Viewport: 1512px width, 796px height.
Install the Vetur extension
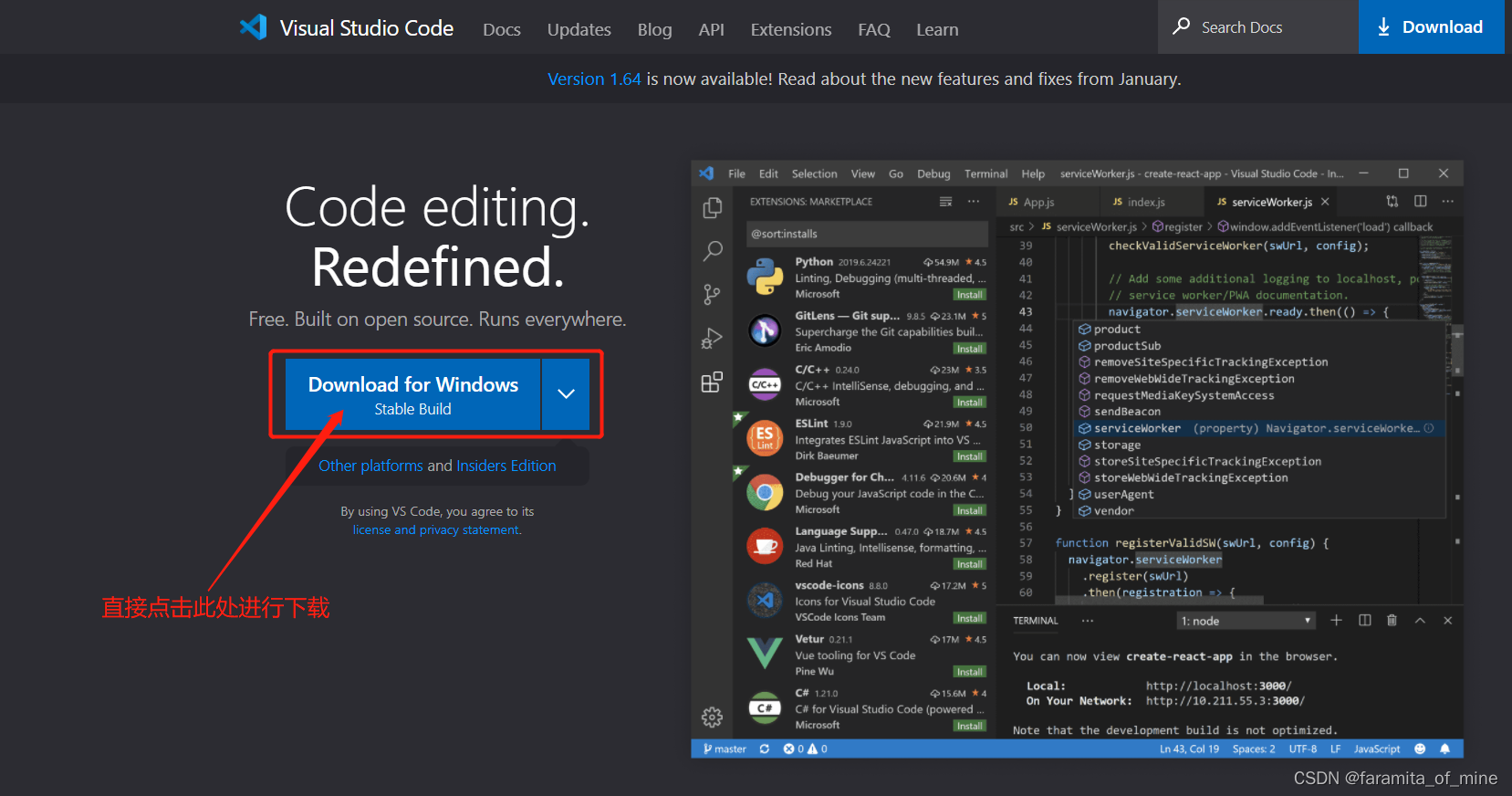(x=970, y=672)
